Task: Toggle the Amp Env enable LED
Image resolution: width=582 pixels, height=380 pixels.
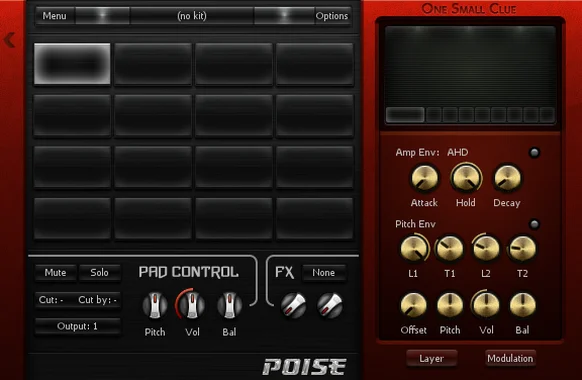Action: (534, 153)
